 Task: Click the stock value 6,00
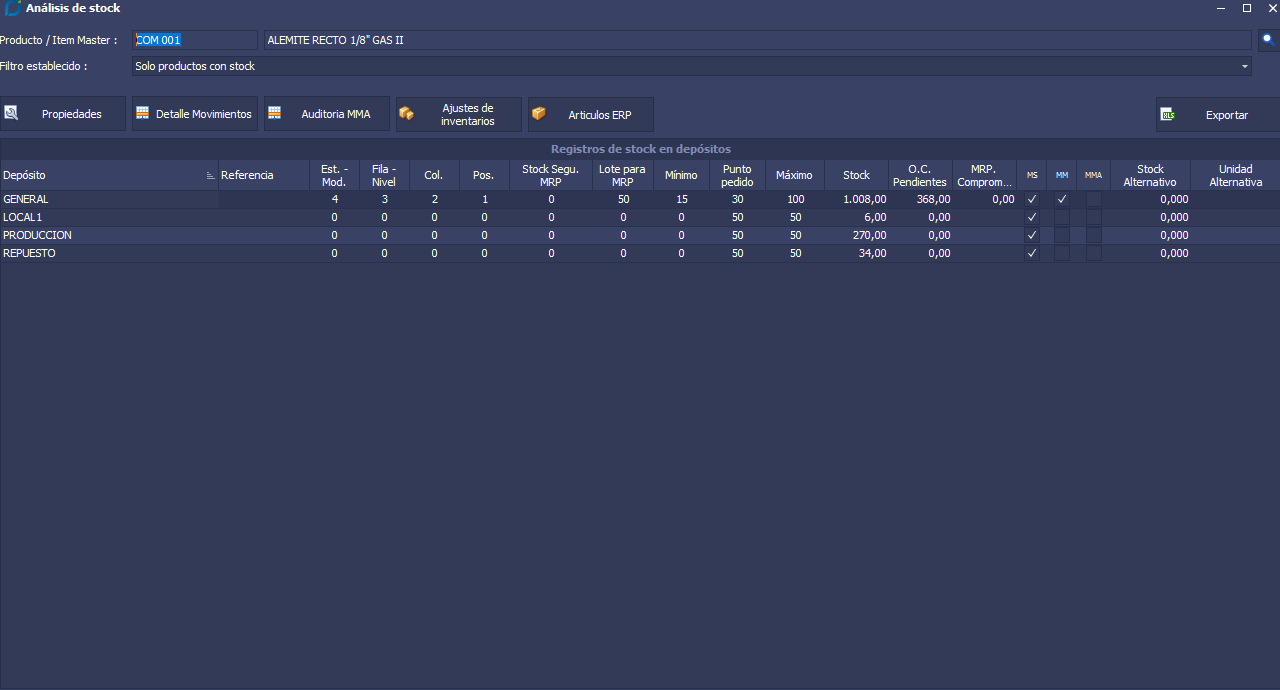pyautogui.click(x=875, y=217)
